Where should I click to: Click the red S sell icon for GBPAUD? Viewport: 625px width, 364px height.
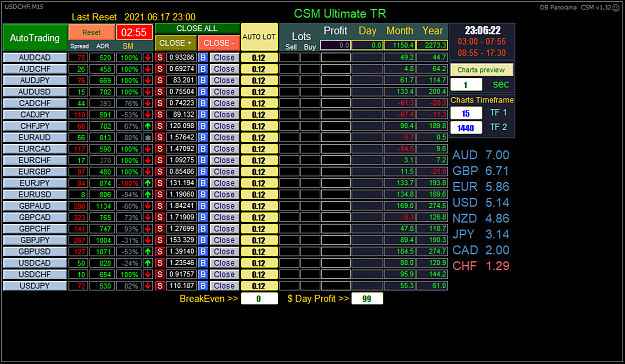point(160,206)
